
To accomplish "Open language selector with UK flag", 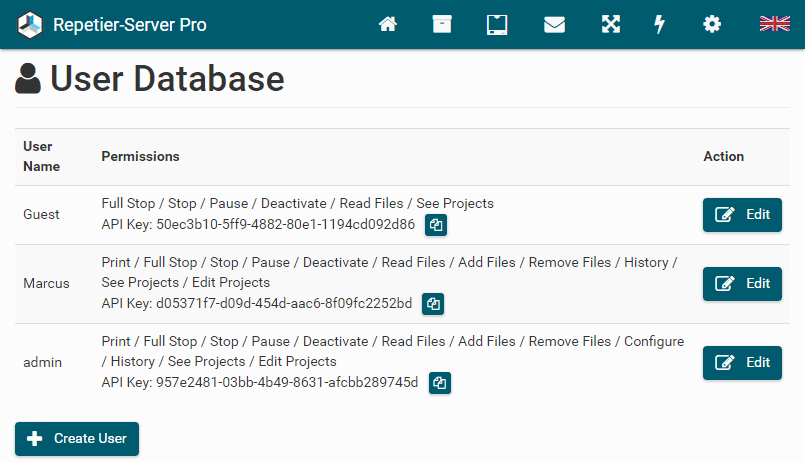I will 774,24.
